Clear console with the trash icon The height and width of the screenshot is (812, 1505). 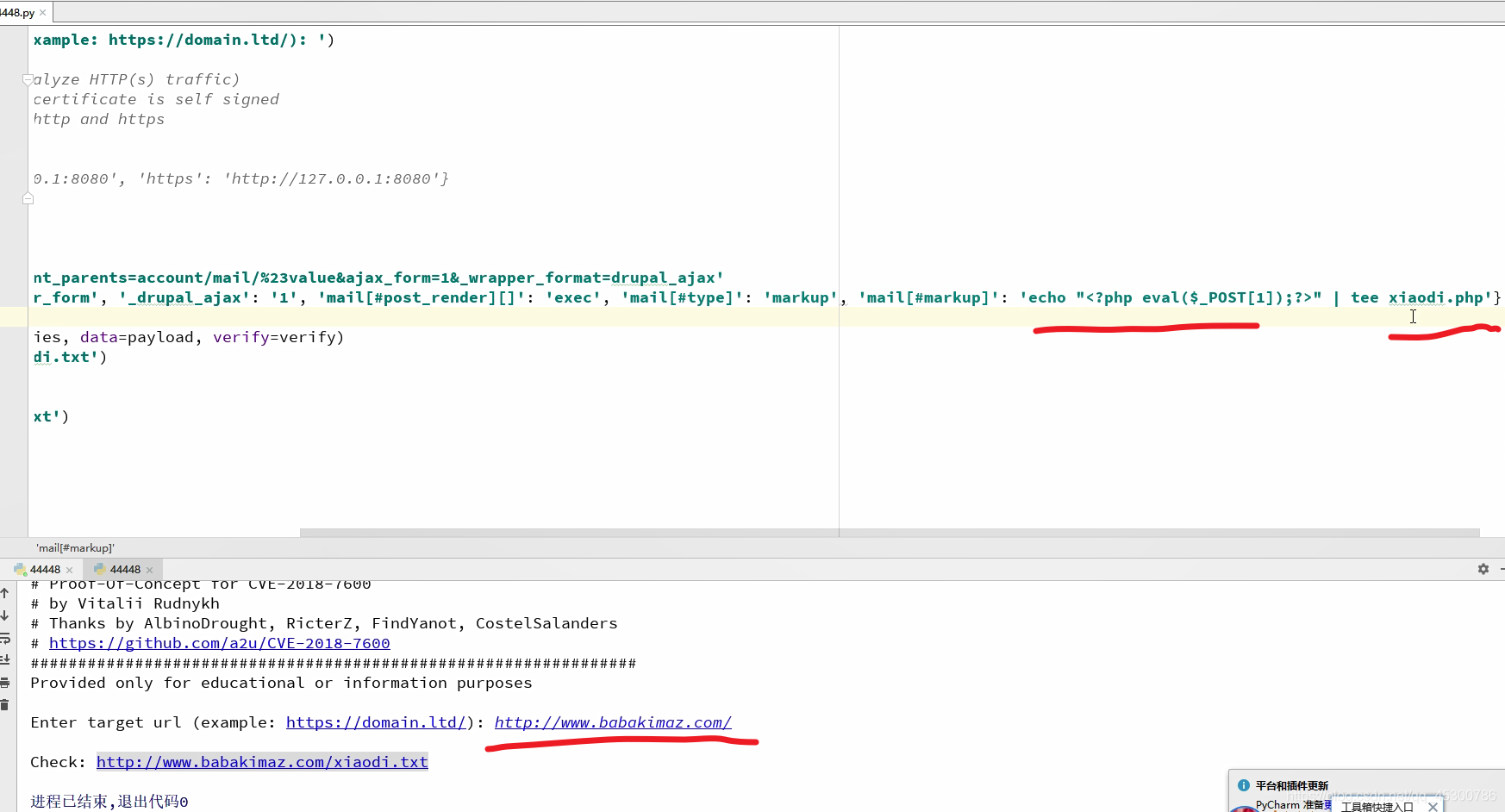click(5, 705)
